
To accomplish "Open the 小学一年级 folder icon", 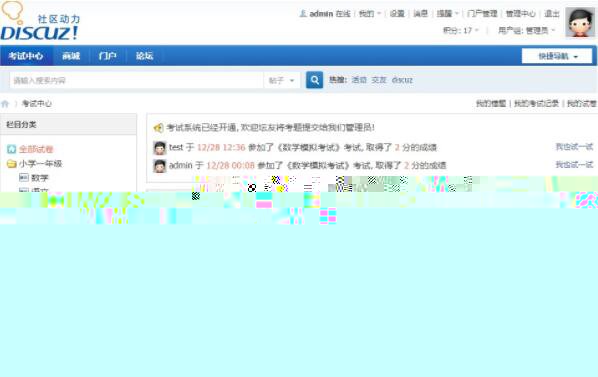I will click(x=12, y=164).
